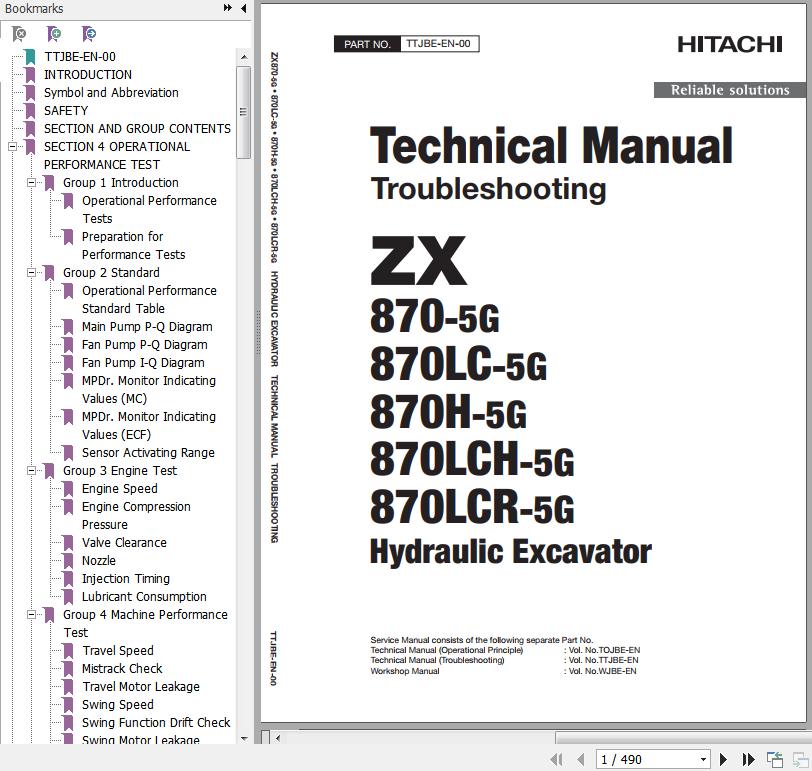Select Main Pump P-Q Diagram bookmark
This screenshot has height=771, width=812.
pos(147,327)
